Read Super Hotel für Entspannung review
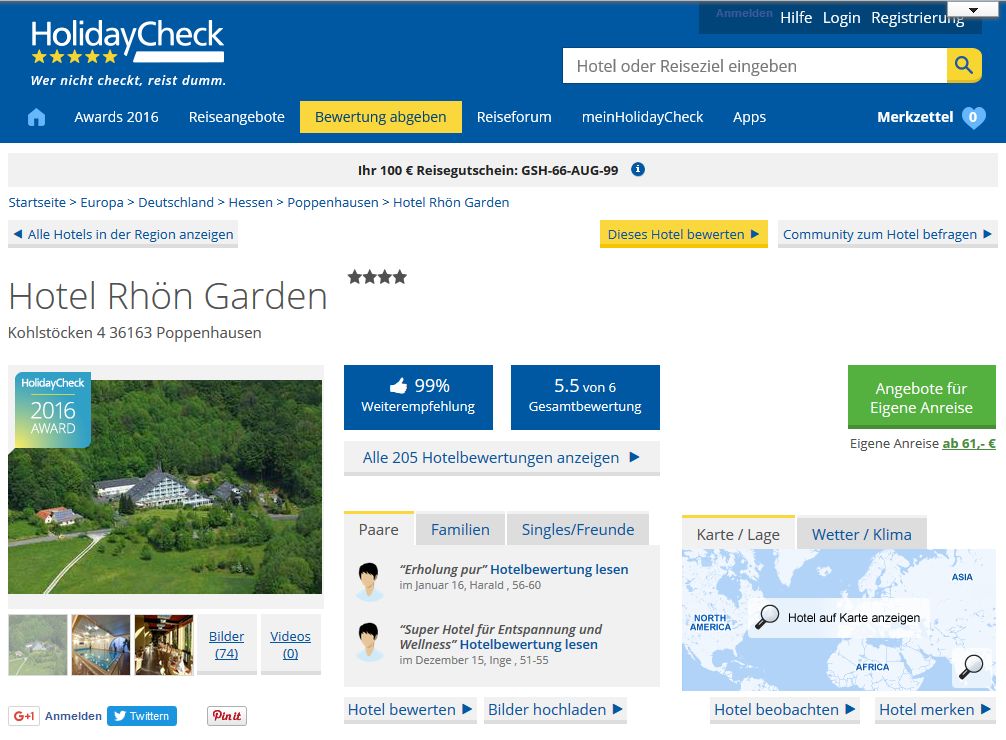The width and height of the screenshot is (1006, 740). [529, 644]
